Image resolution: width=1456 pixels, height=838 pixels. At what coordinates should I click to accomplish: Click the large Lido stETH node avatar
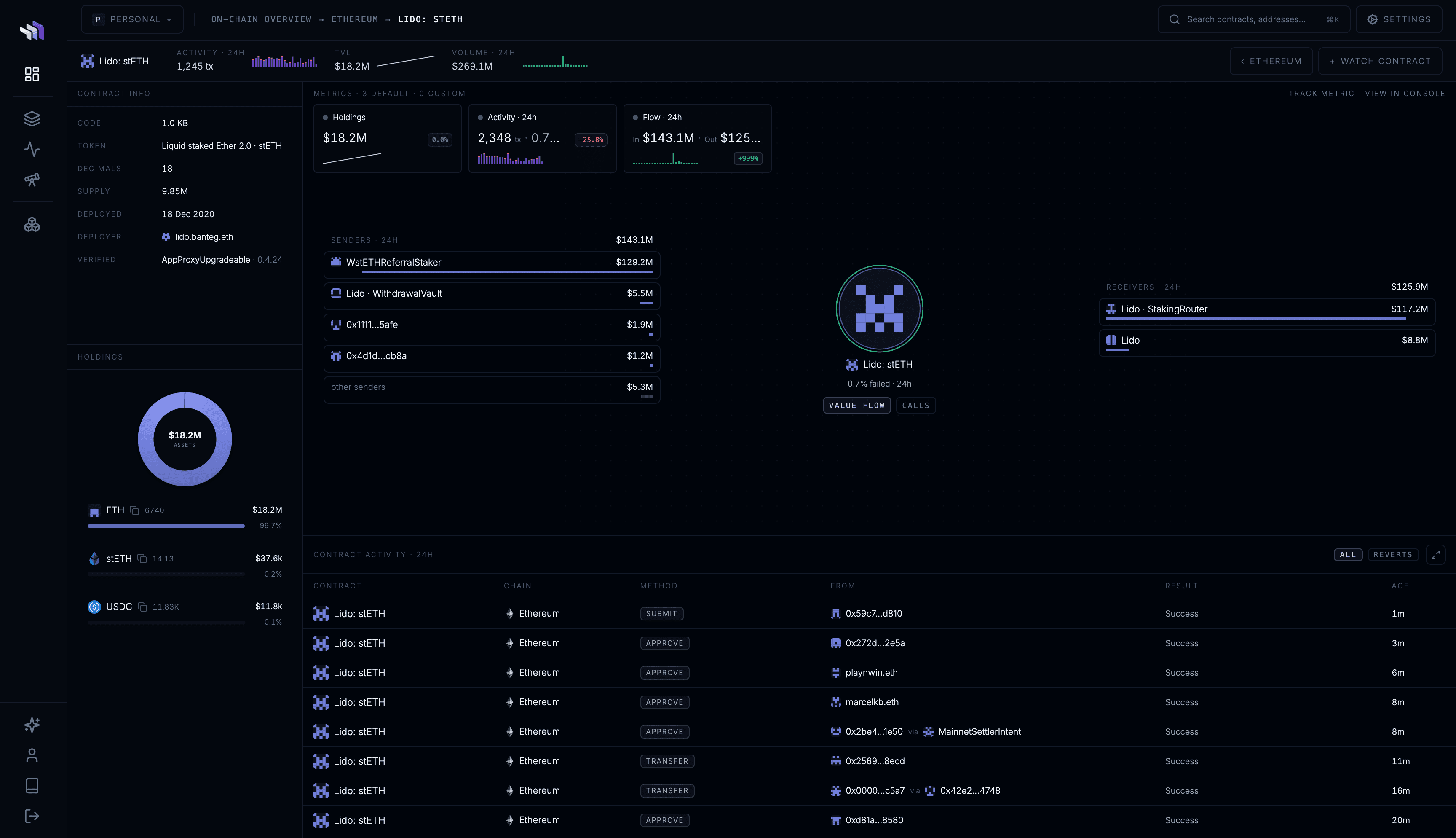(879, 309)
